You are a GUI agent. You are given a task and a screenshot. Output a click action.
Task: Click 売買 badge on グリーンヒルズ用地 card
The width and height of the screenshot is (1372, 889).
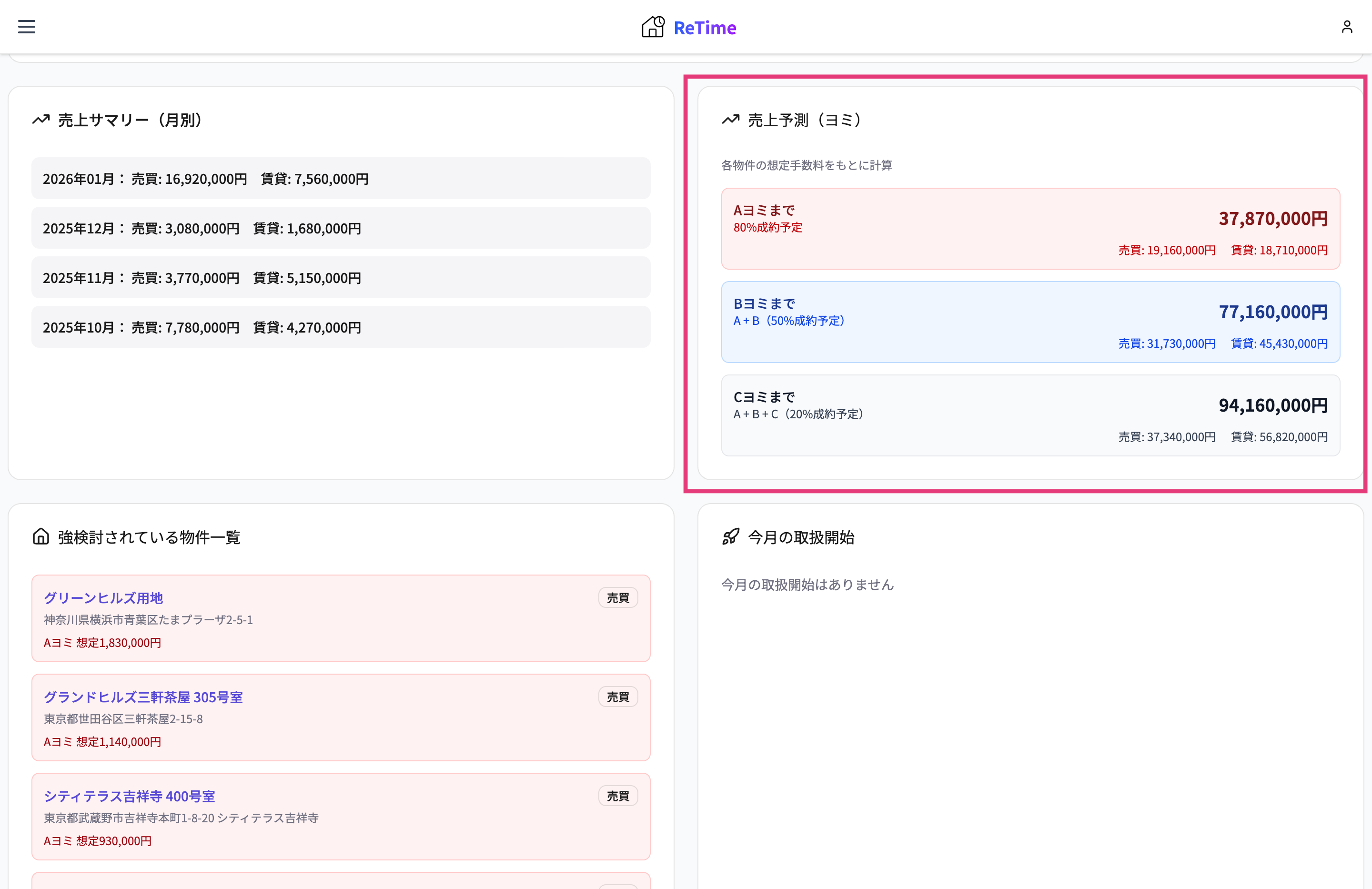(x=617, y=598)
